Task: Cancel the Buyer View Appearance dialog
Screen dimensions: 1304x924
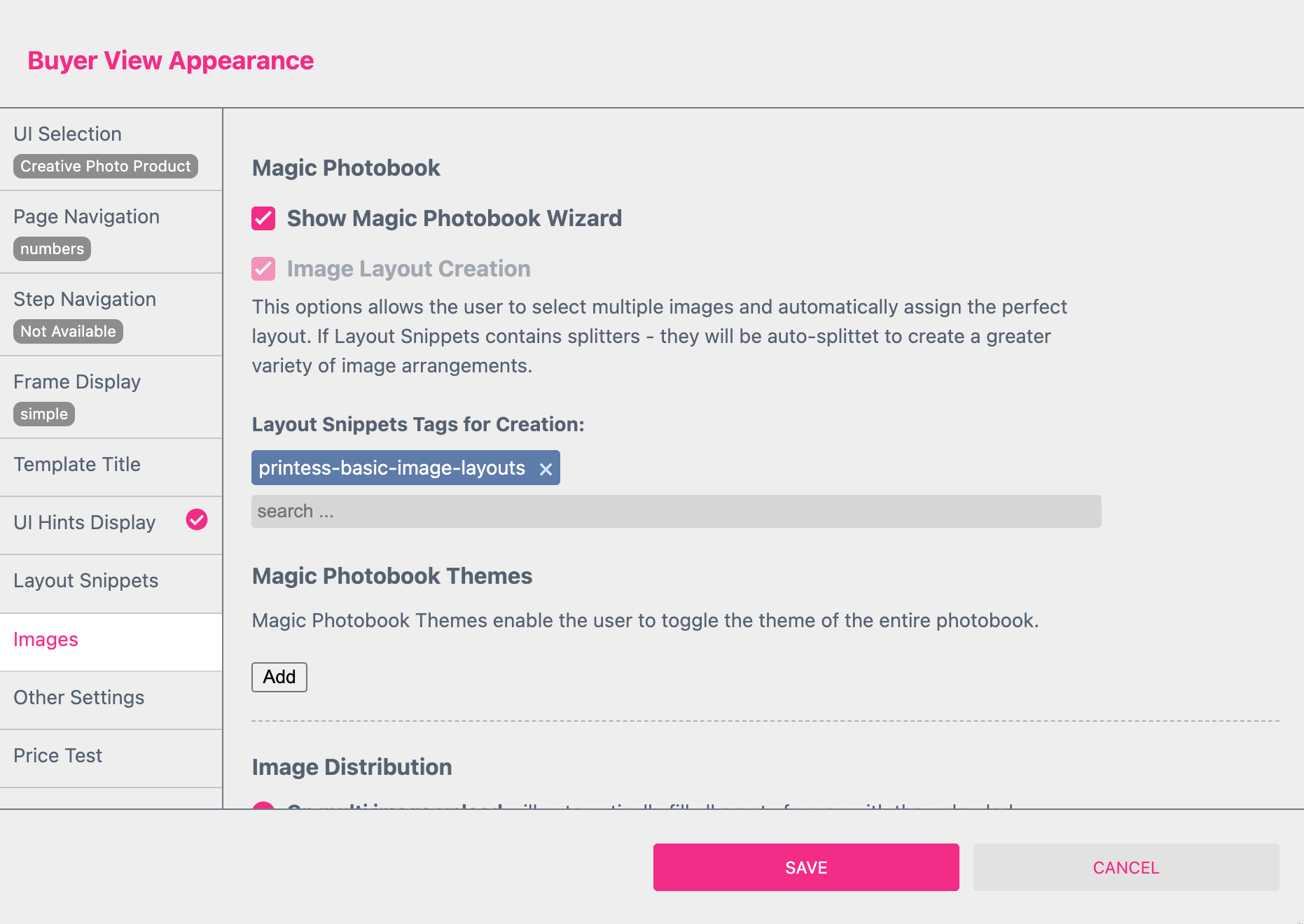Action: point(1126,867)
